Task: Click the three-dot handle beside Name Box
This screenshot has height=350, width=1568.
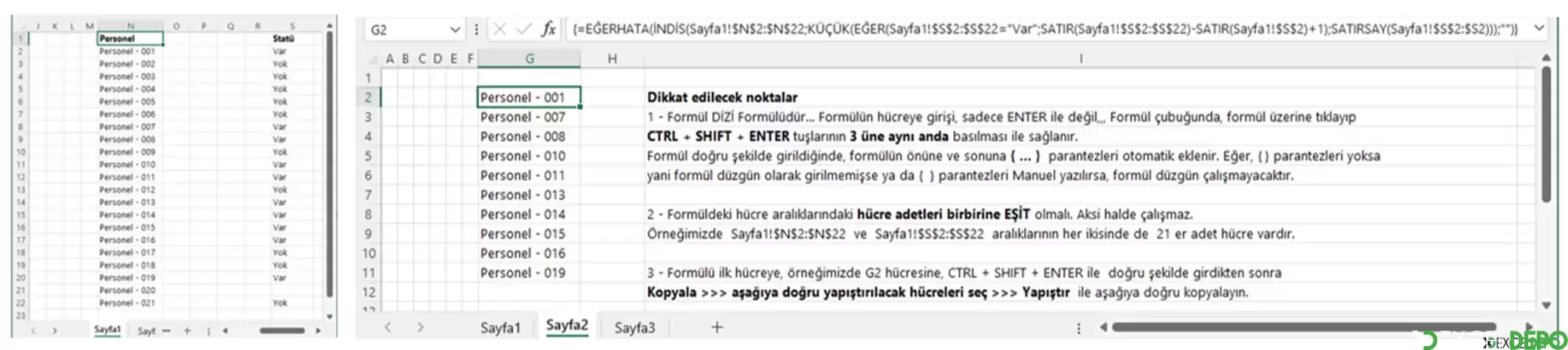Action: 476,29
